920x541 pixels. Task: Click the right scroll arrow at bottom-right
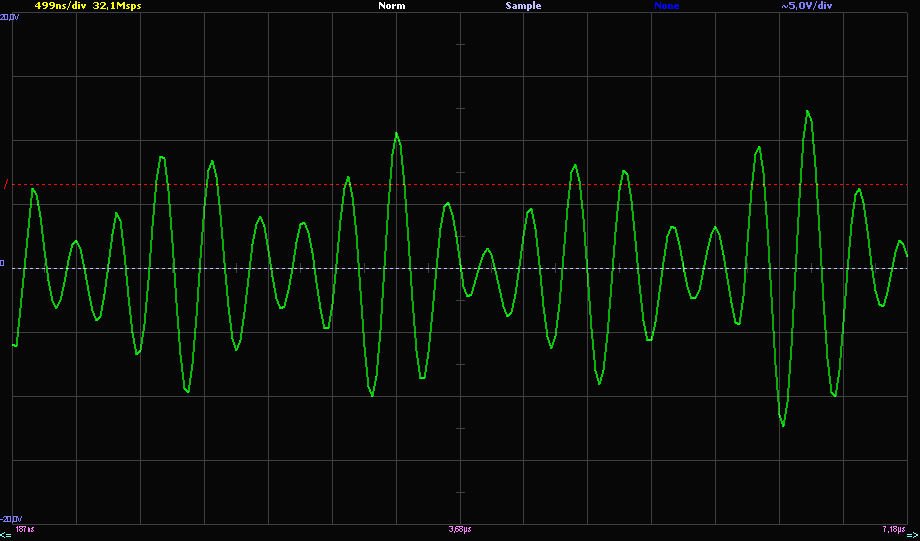[x=912, y=535]
